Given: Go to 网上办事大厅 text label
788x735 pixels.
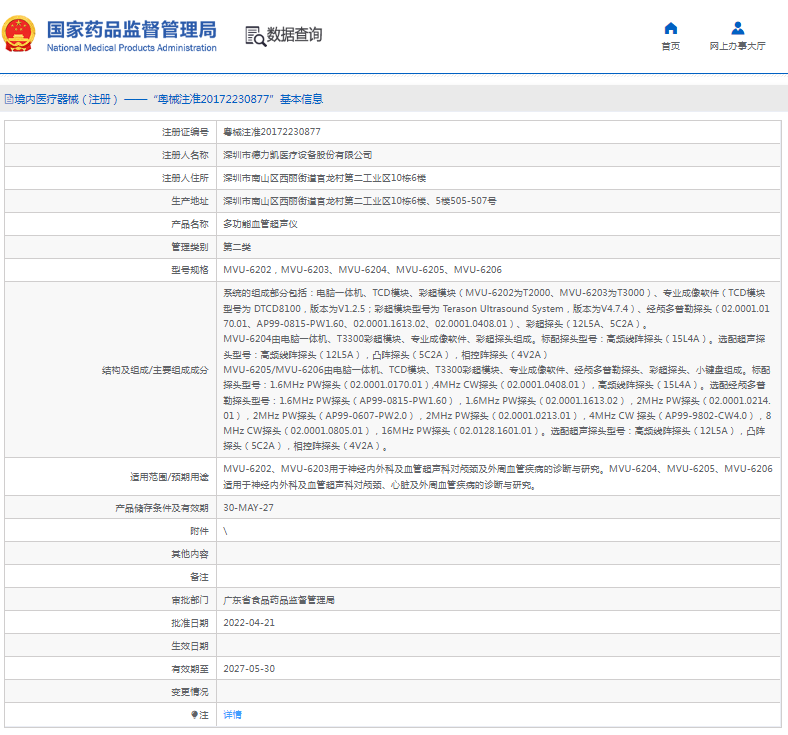Looking at the screenshot, I should click(738, 46).
